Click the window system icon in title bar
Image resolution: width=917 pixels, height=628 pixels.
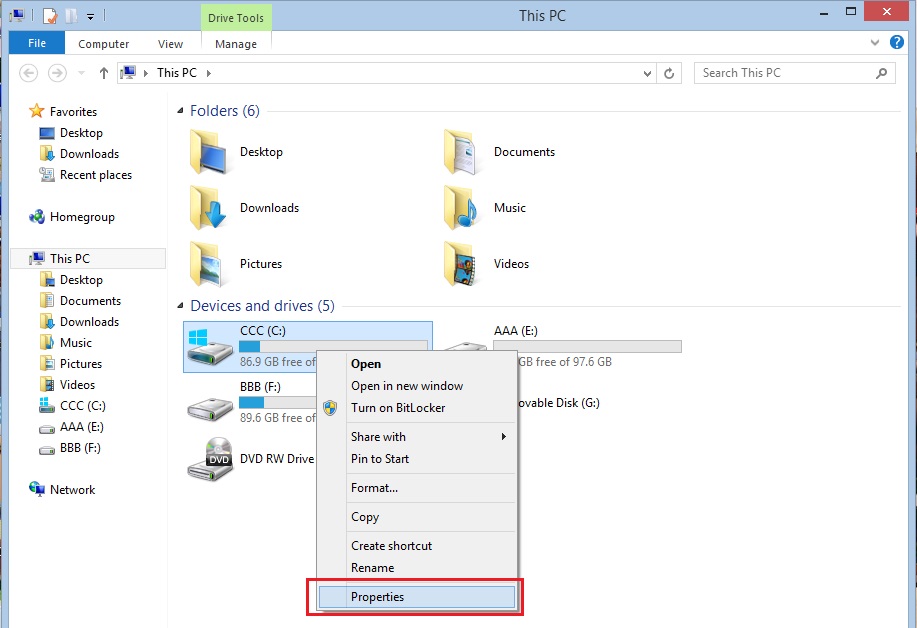(x=17, y=16)
